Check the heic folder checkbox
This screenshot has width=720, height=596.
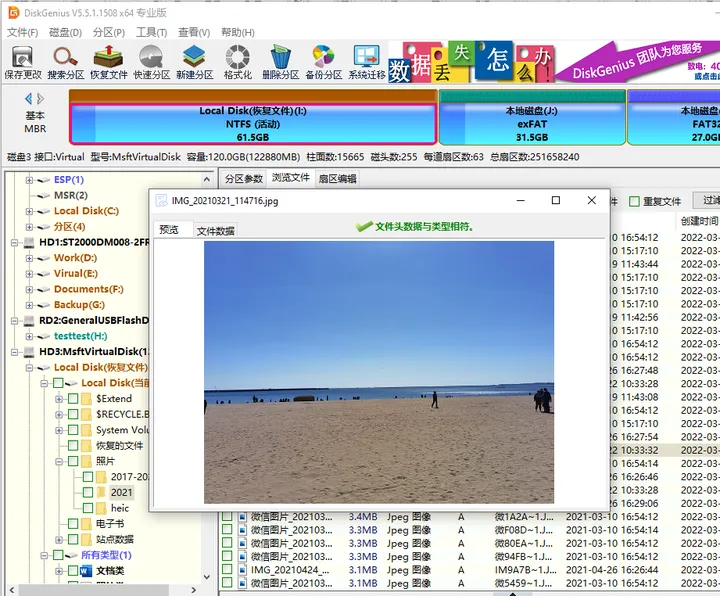point(88,508)
